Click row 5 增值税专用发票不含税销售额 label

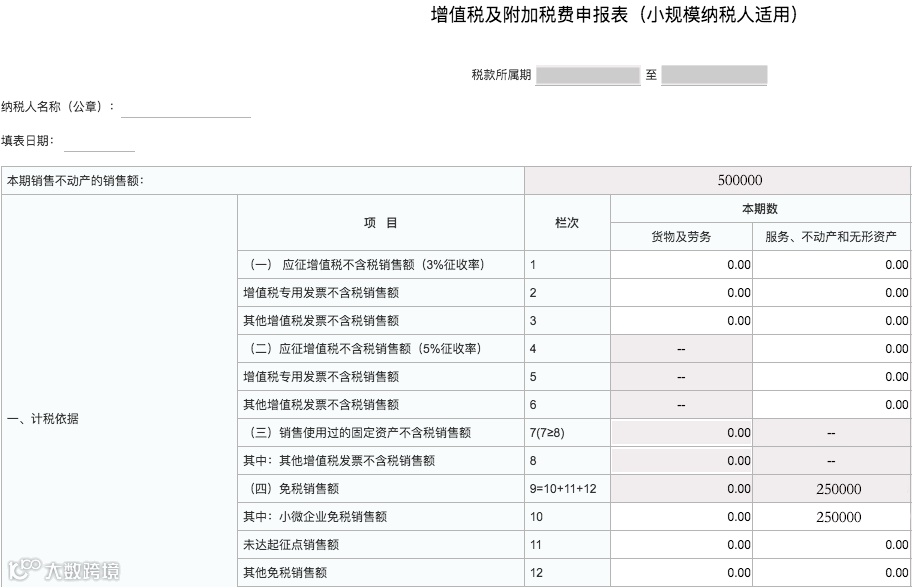click(321, 376)
